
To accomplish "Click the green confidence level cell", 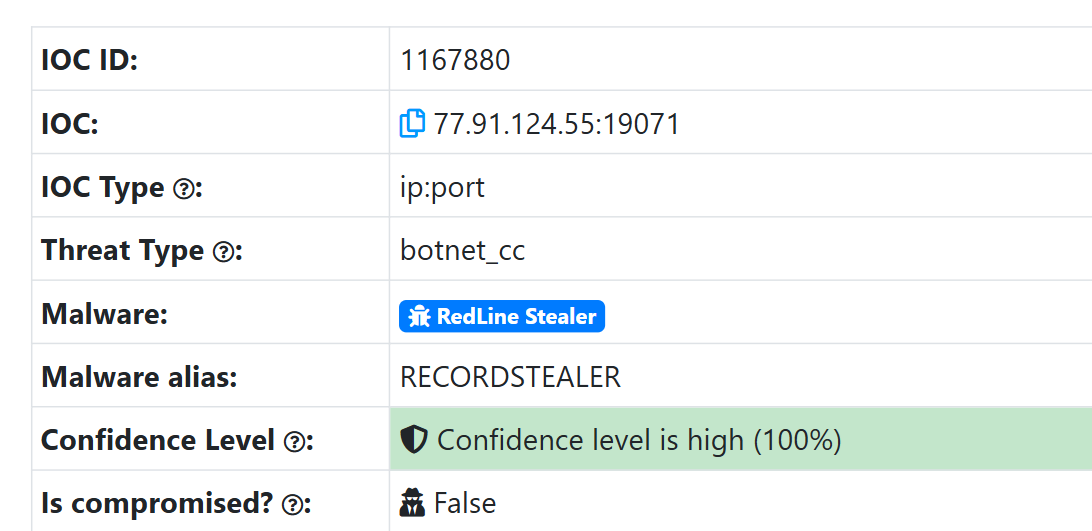I will 900,440.
